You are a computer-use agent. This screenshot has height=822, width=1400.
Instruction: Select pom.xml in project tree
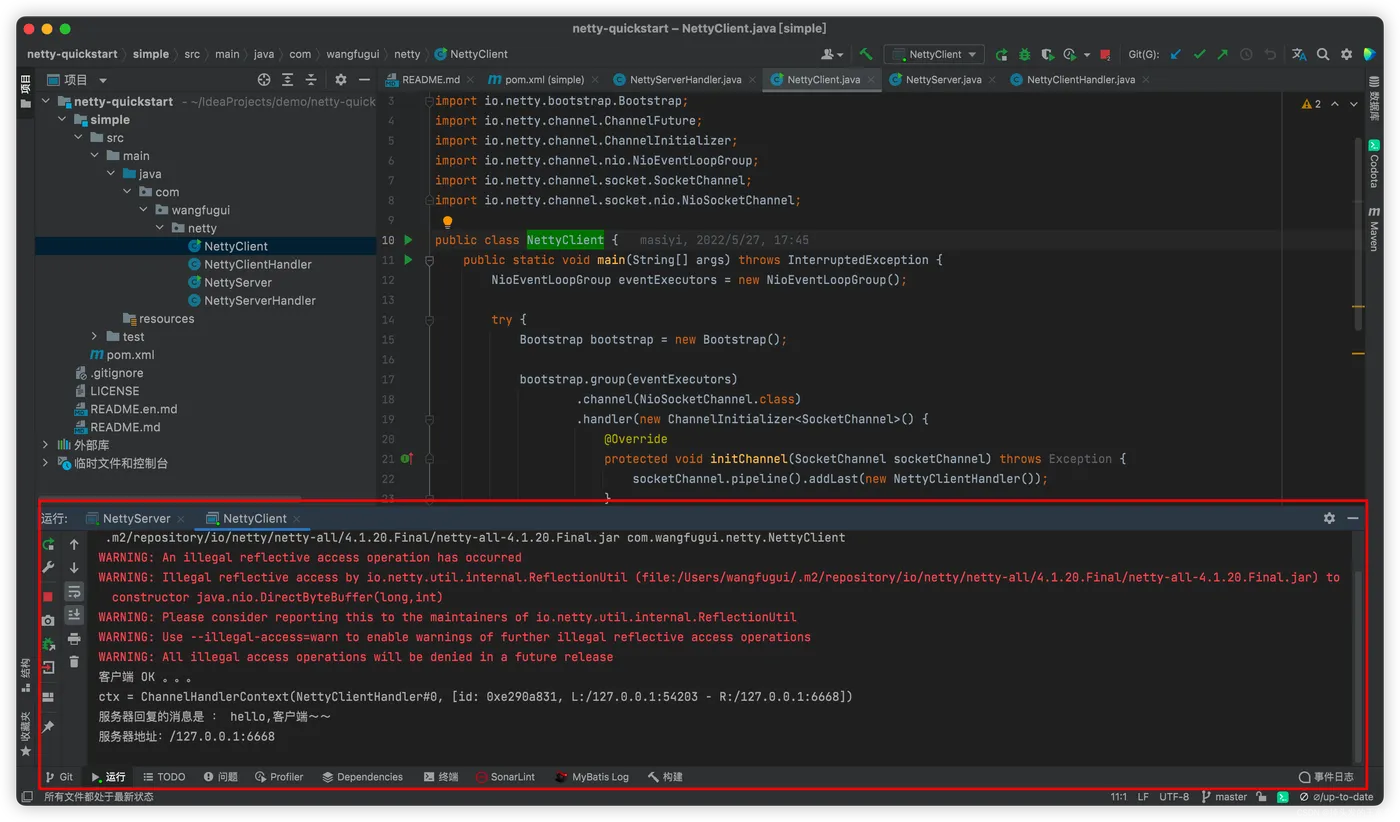(x=122, y=354)
